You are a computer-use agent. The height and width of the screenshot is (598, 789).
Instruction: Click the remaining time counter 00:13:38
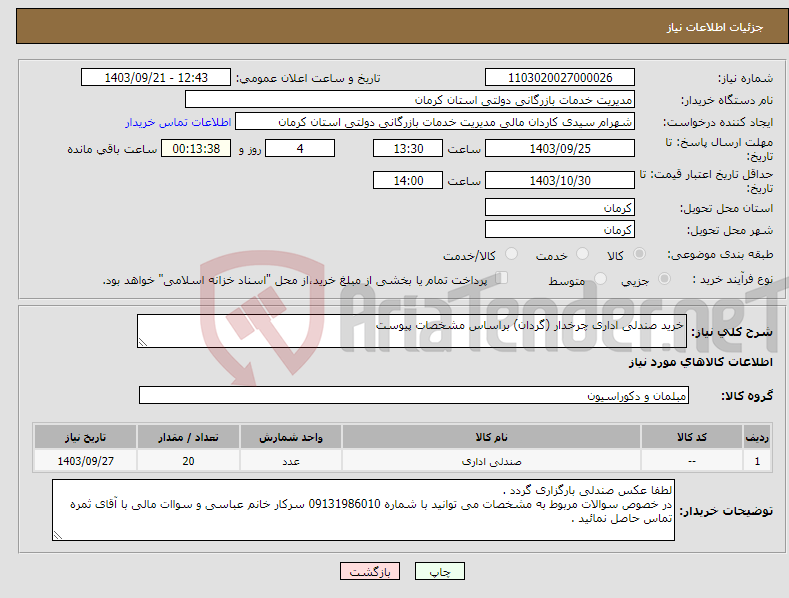point(196,148)
